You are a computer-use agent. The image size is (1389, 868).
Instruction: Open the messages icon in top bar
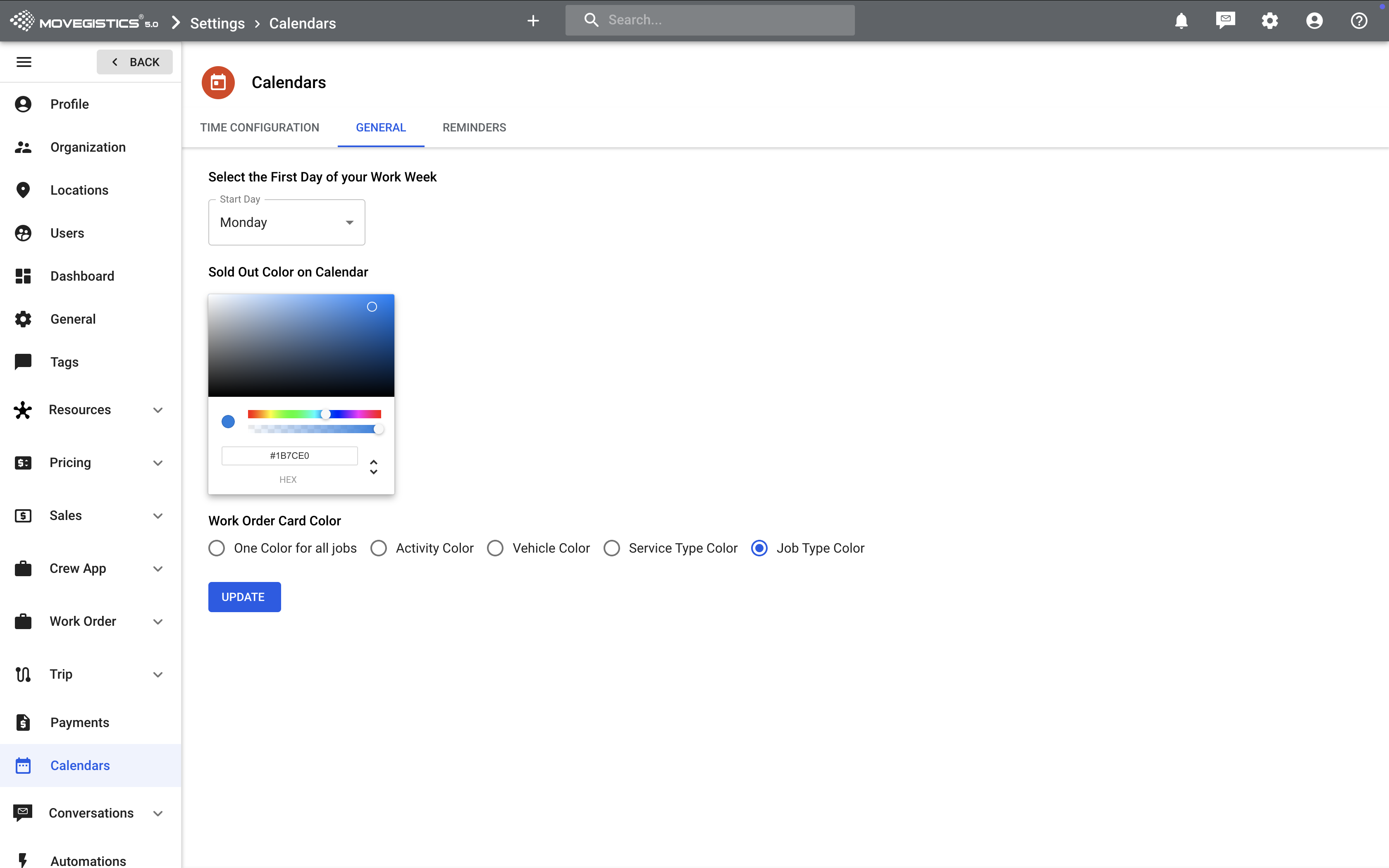1225,21
